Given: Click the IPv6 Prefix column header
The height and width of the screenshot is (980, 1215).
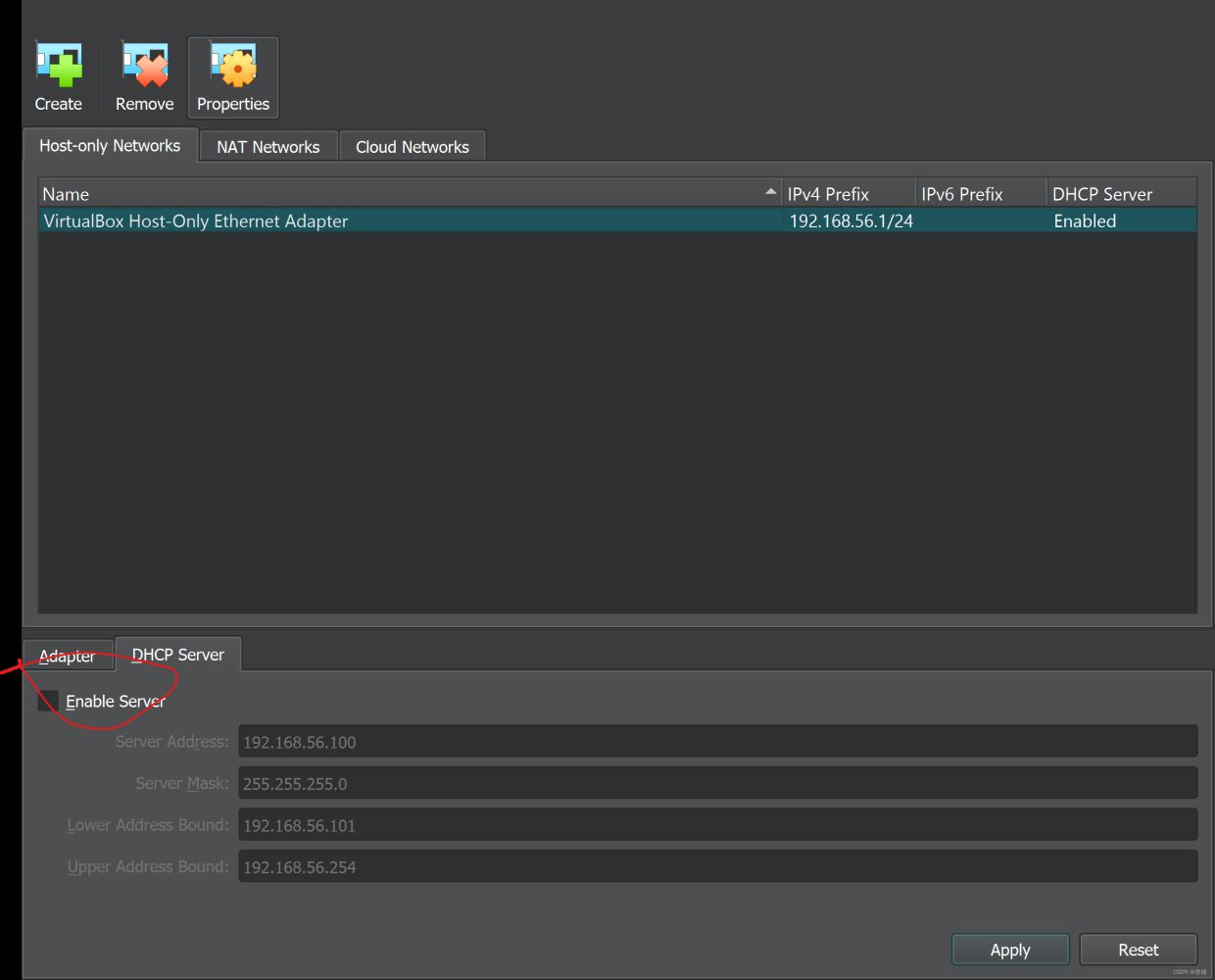Looking at the screenshot, I should tap(980, 194).
